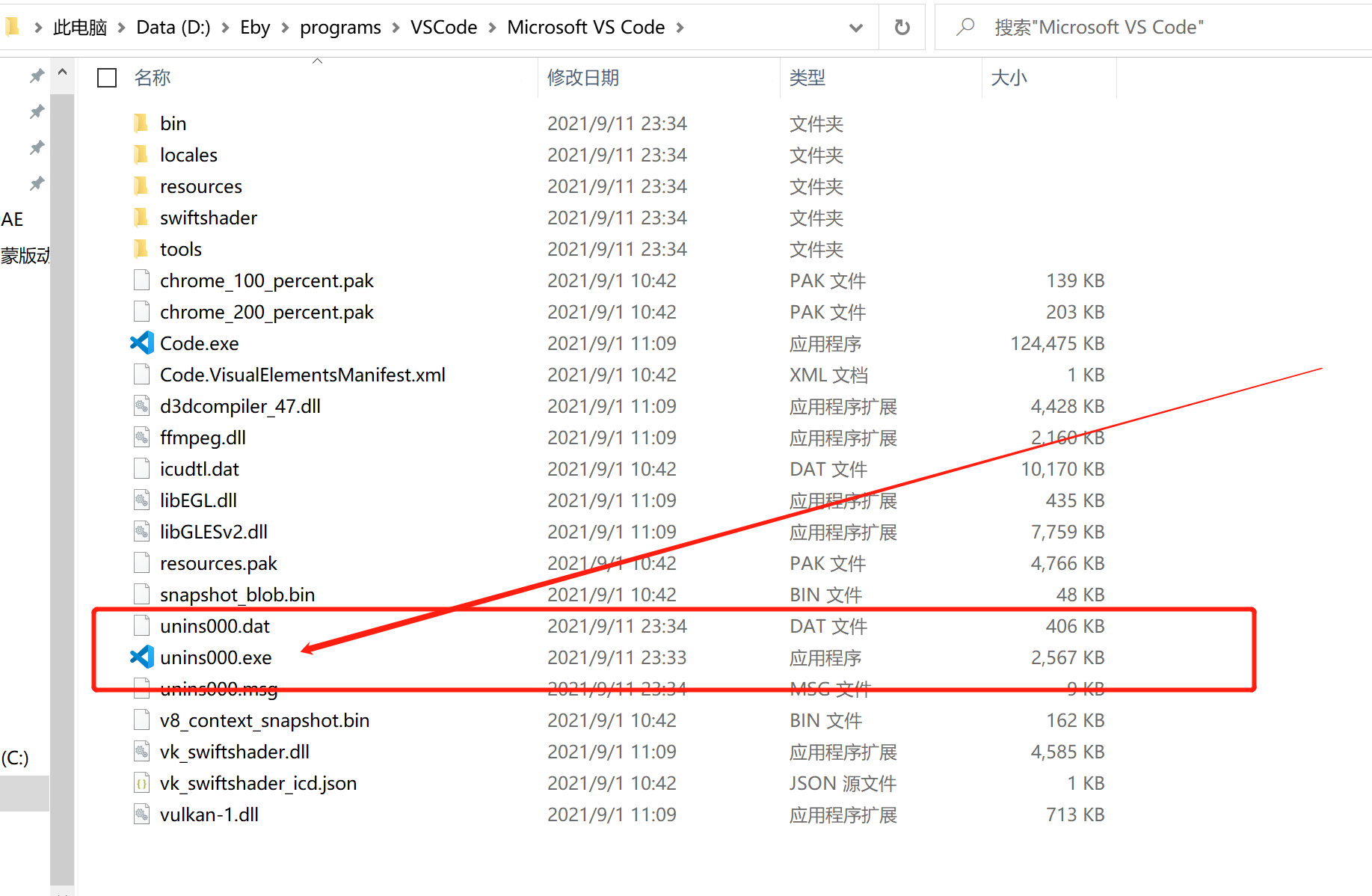
Task: Unpin the top quick access pinned item
Action: pyautogui.click(x=36, y=75)
